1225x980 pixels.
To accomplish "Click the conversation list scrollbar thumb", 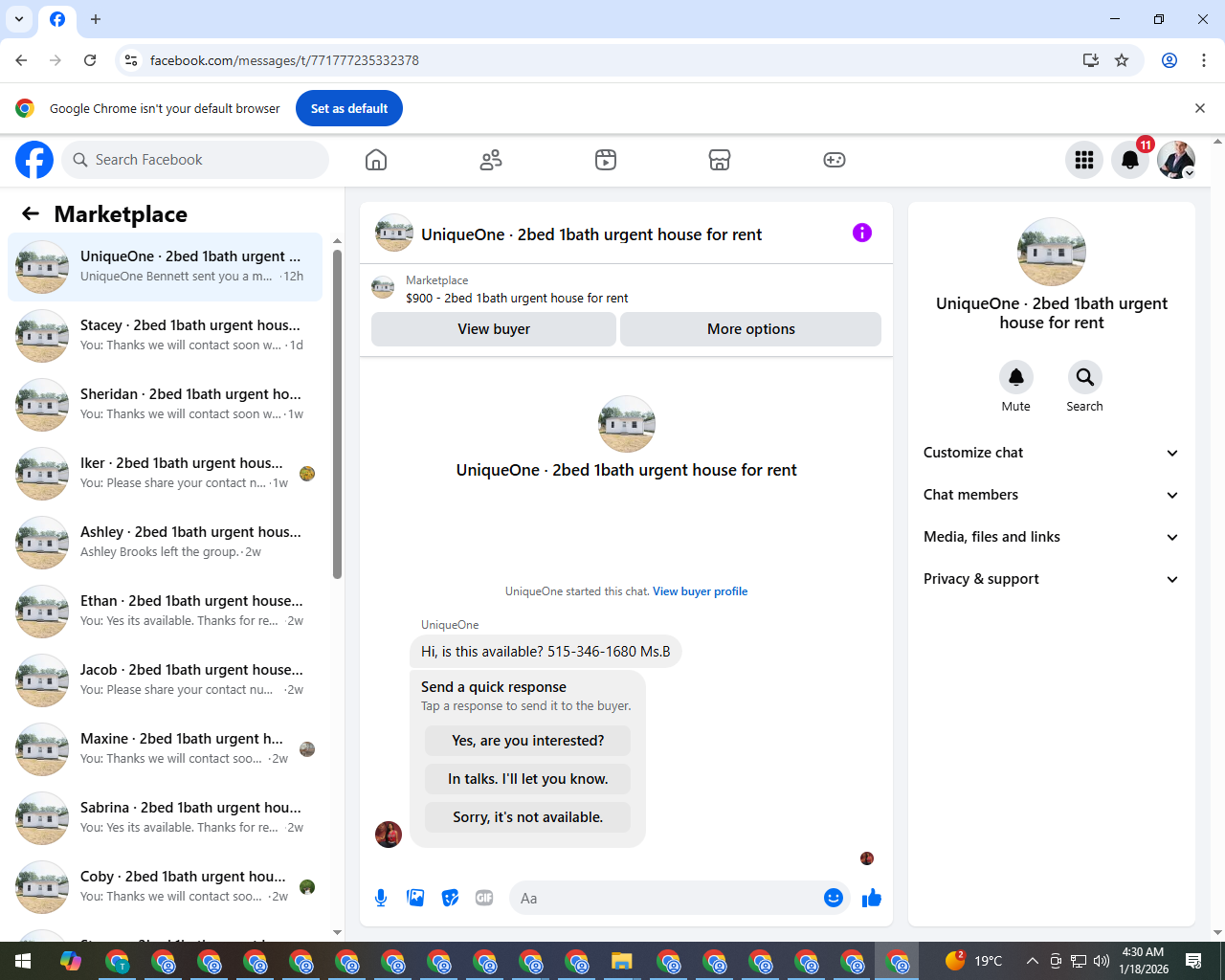I will [x=337, y=414].
